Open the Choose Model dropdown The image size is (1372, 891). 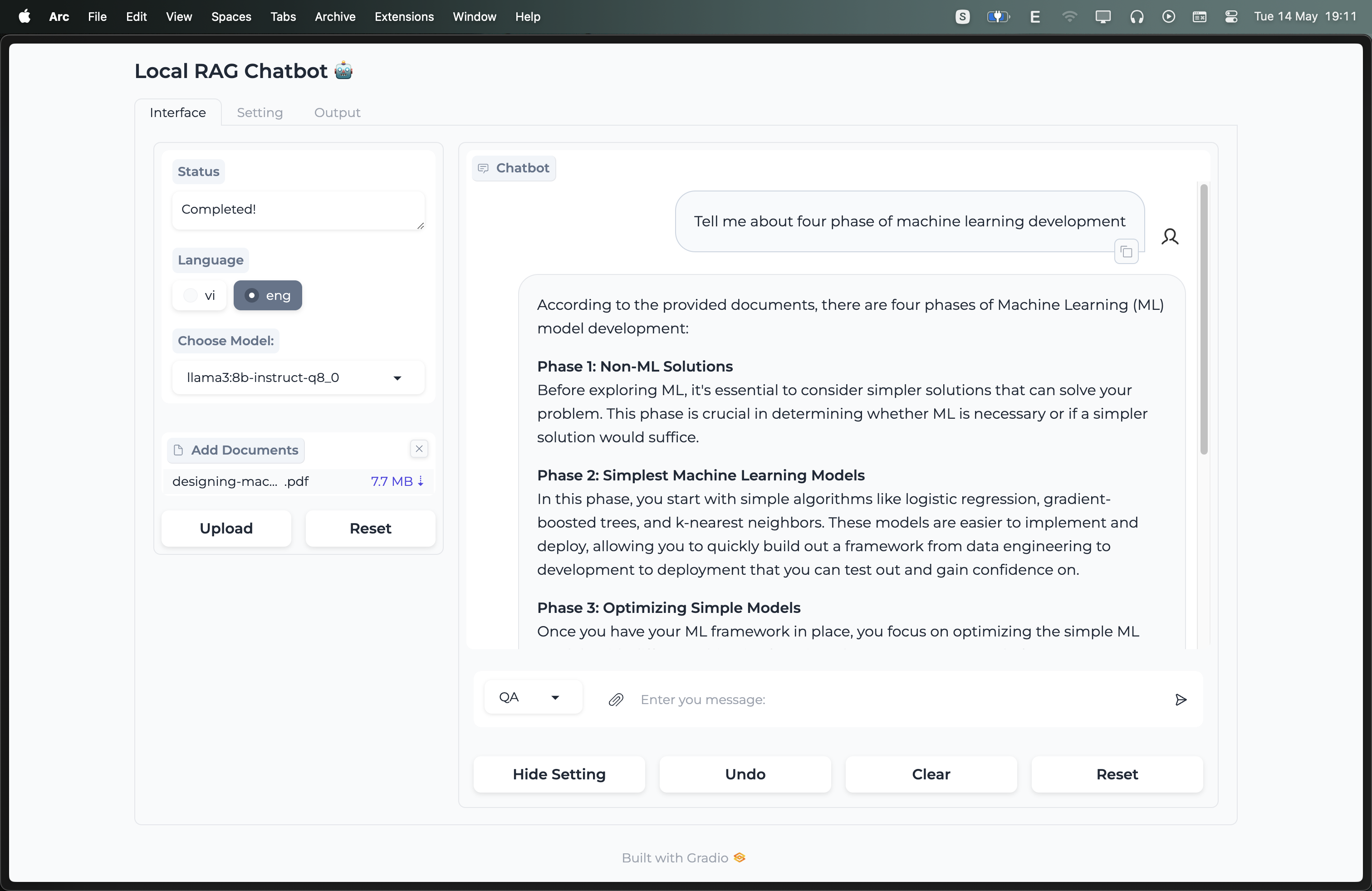click(x=298, y=377)
